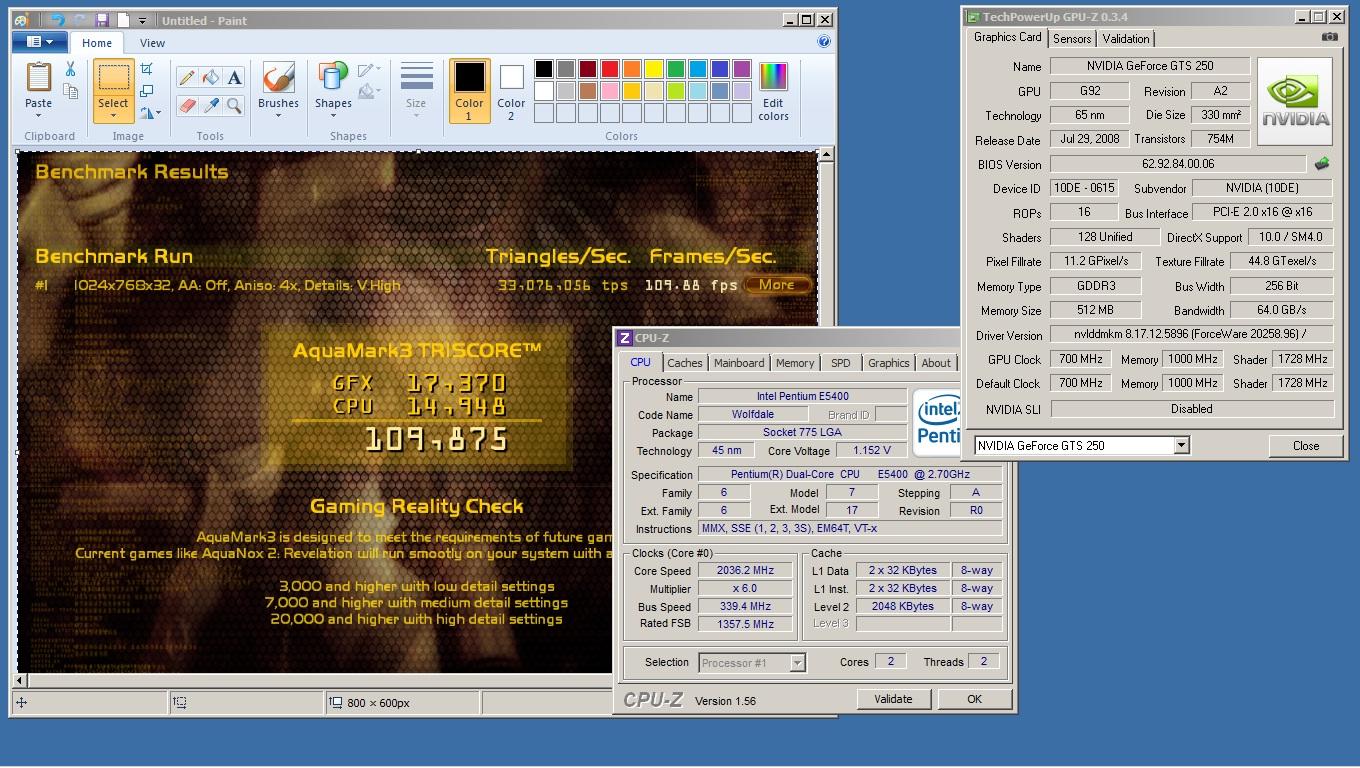
Task: Expand the Select options arrow
Action: [x=113, y=115]
